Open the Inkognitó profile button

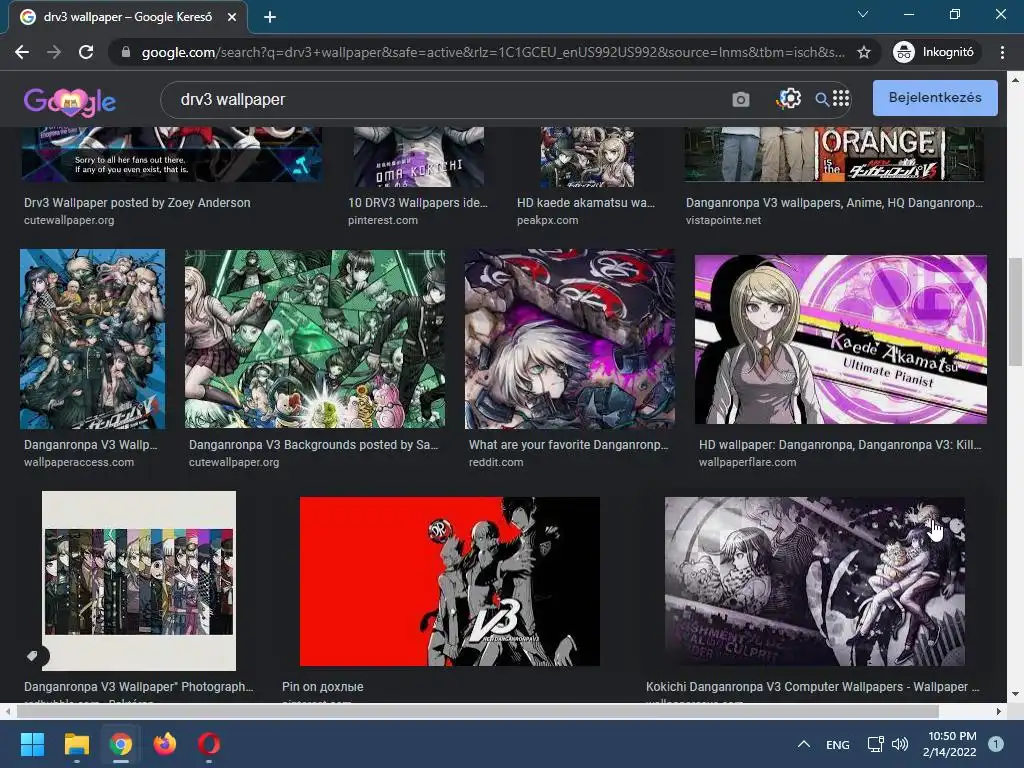click(934, 52)
